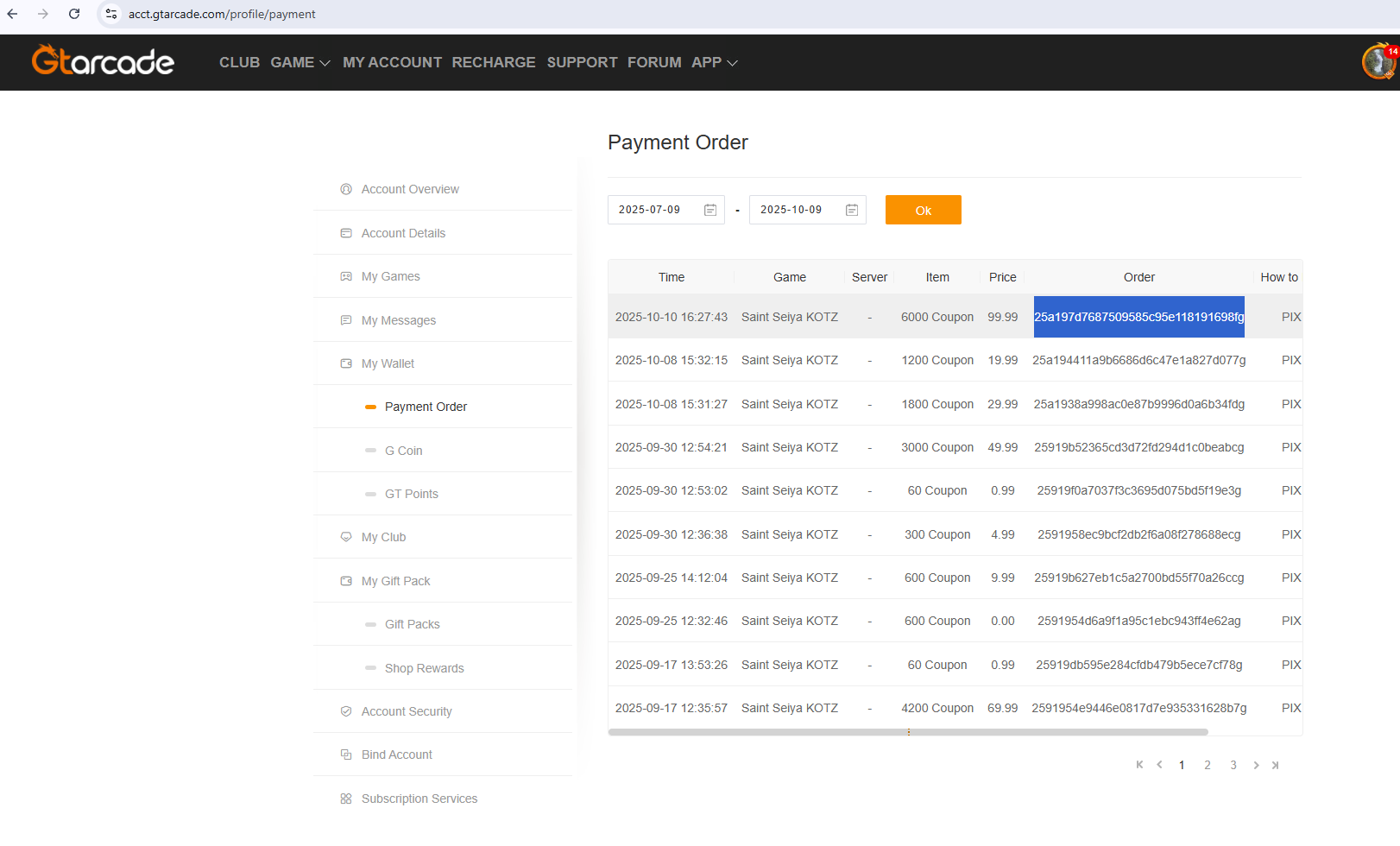Expand the GAME dropdown menu
Screen dimensions: 1400x846
(300, 62)
